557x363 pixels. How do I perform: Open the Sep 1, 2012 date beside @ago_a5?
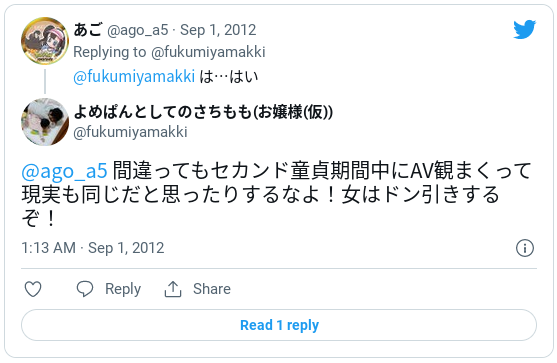218,30
